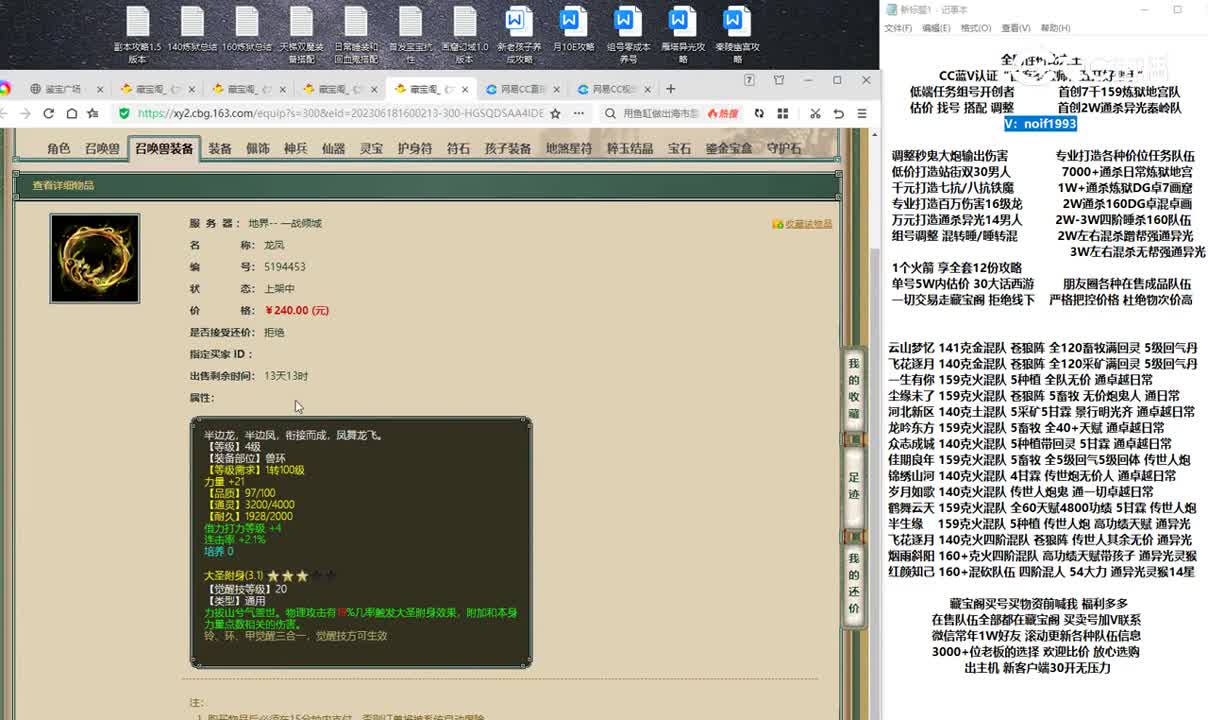This screenshot has height=720, width=1208.
Task: Click the browser skin shirt icon
Action: click(779, 81)
